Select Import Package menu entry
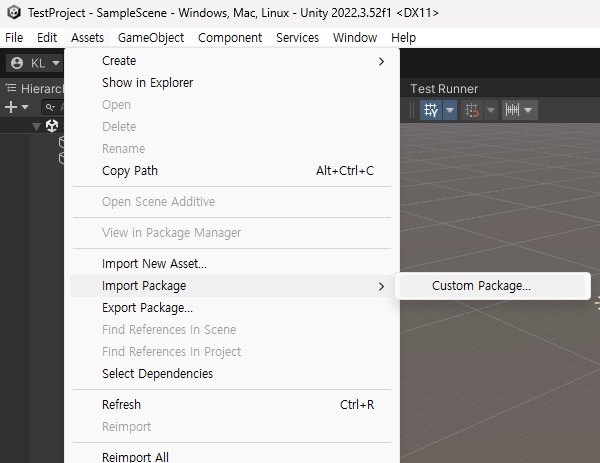600x463 pixels. pos(232,286)
